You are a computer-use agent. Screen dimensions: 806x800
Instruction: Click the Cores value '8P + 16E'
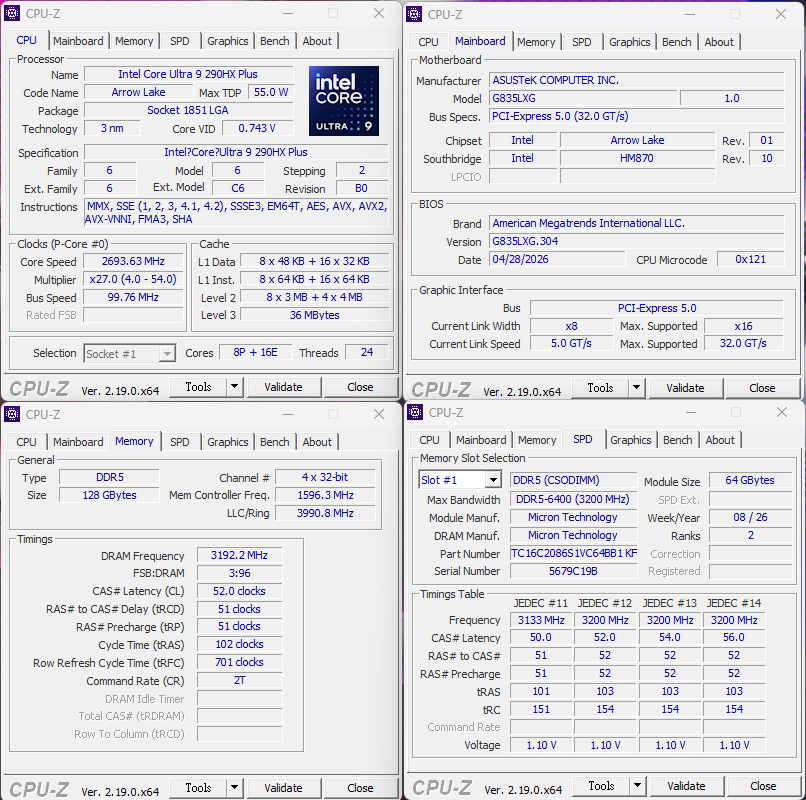[255, 352]
